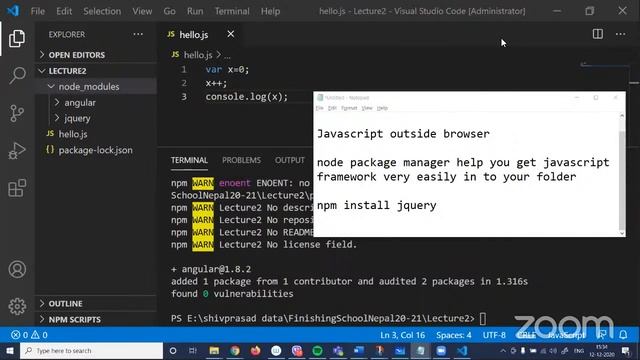Open Spotify from taskbar
Screen dimensions: 640x360
317,351
